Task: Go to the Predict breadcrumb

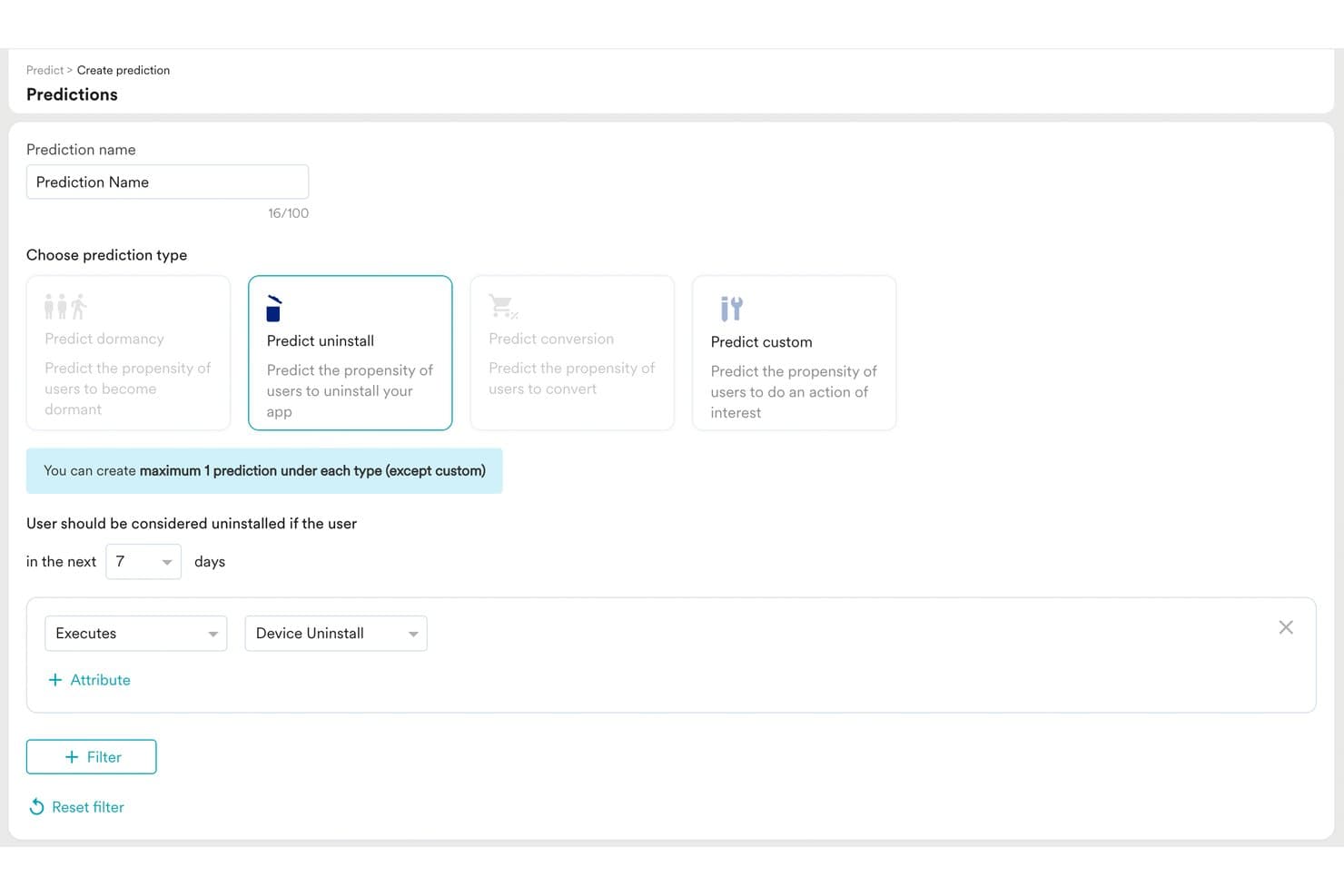Action: pos(44,70)
